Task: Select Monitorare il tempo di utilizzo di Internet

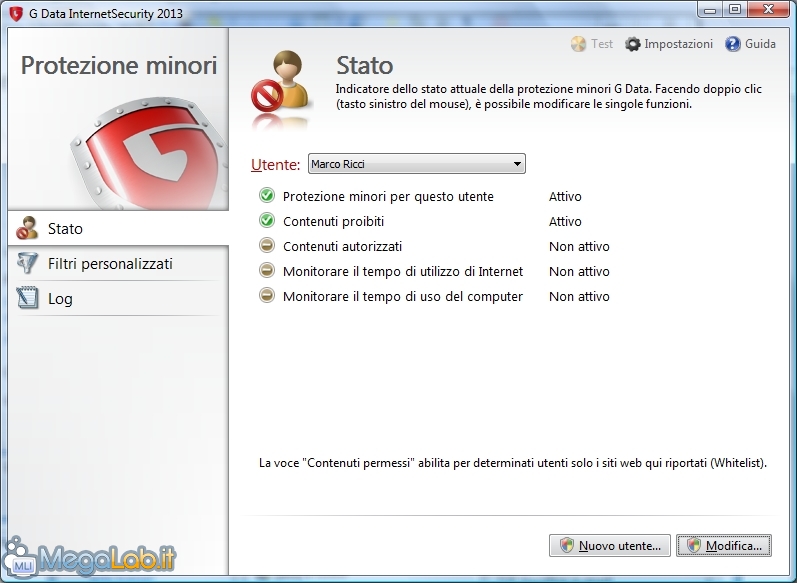Action: pos(435,271)
